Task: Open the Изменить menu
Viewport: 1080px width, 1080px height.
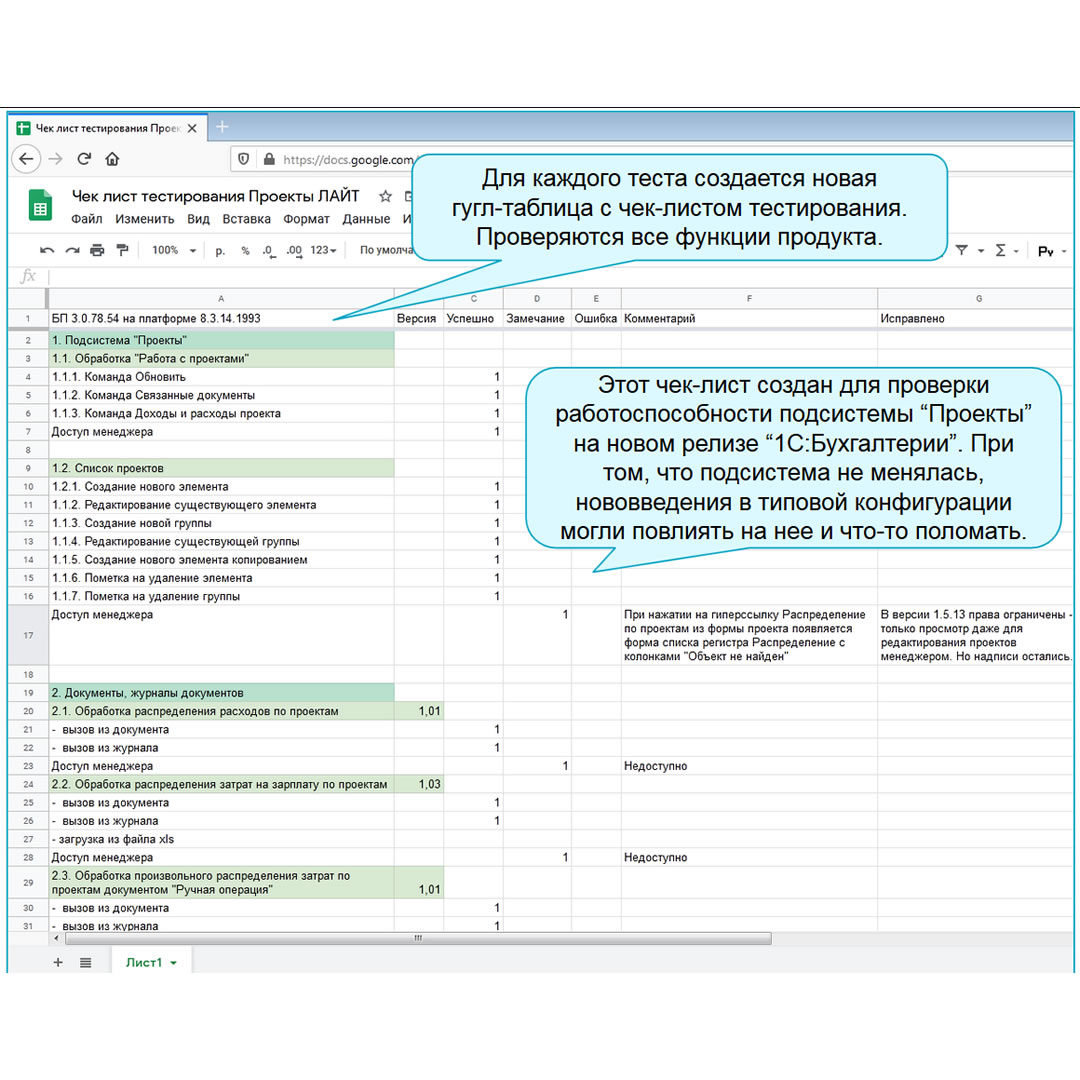Action: pos(145,219)
